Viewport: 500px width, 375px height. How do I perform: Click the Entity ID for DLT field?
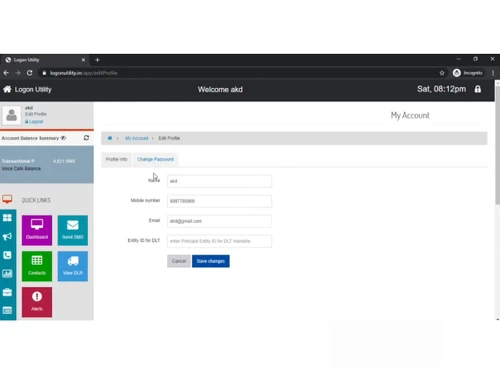tap(219, 241)
